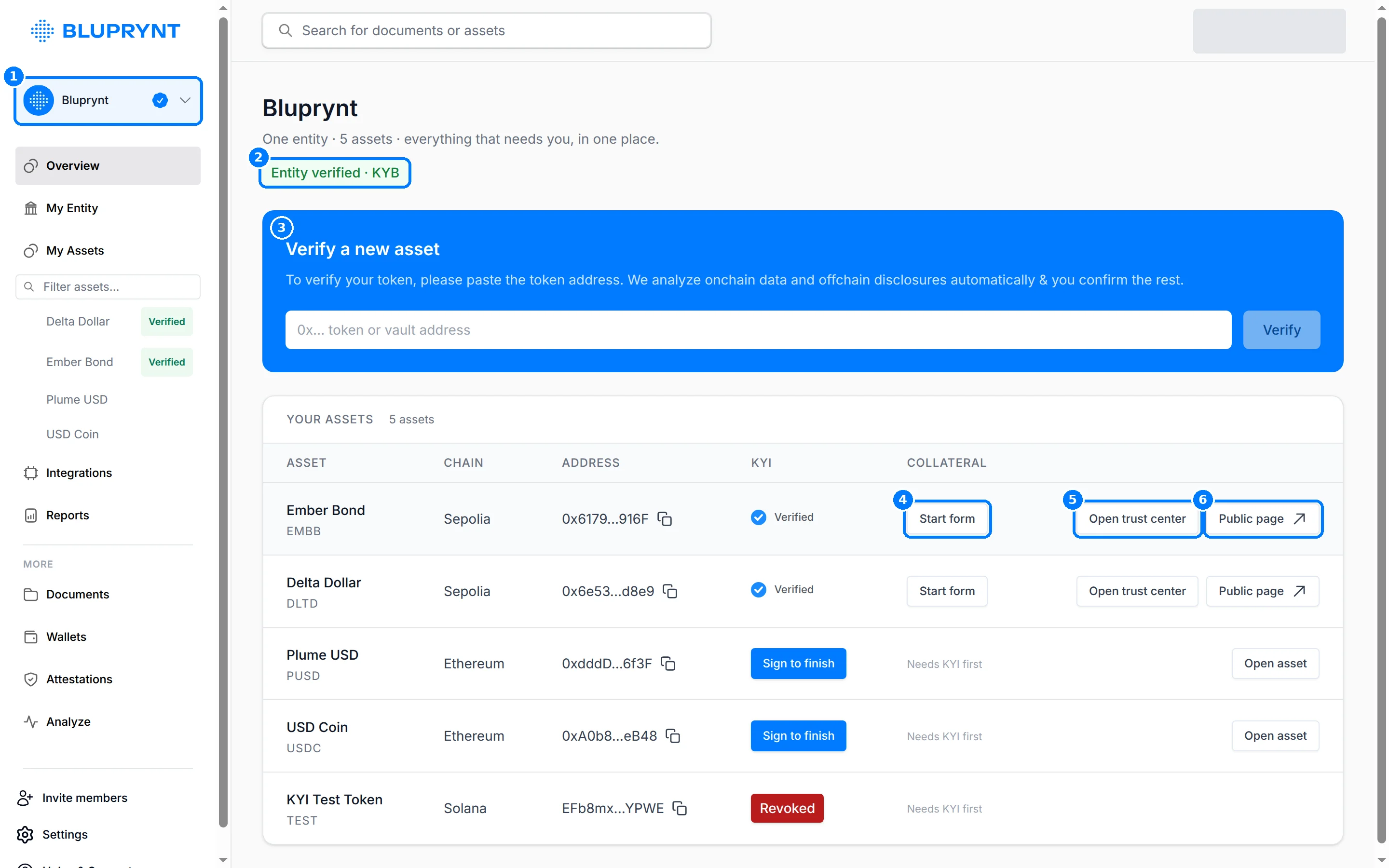The width and height of the screenshot is (1389, 868).
Task: Click the main page vertical scrollbar
Action: 1382,431
